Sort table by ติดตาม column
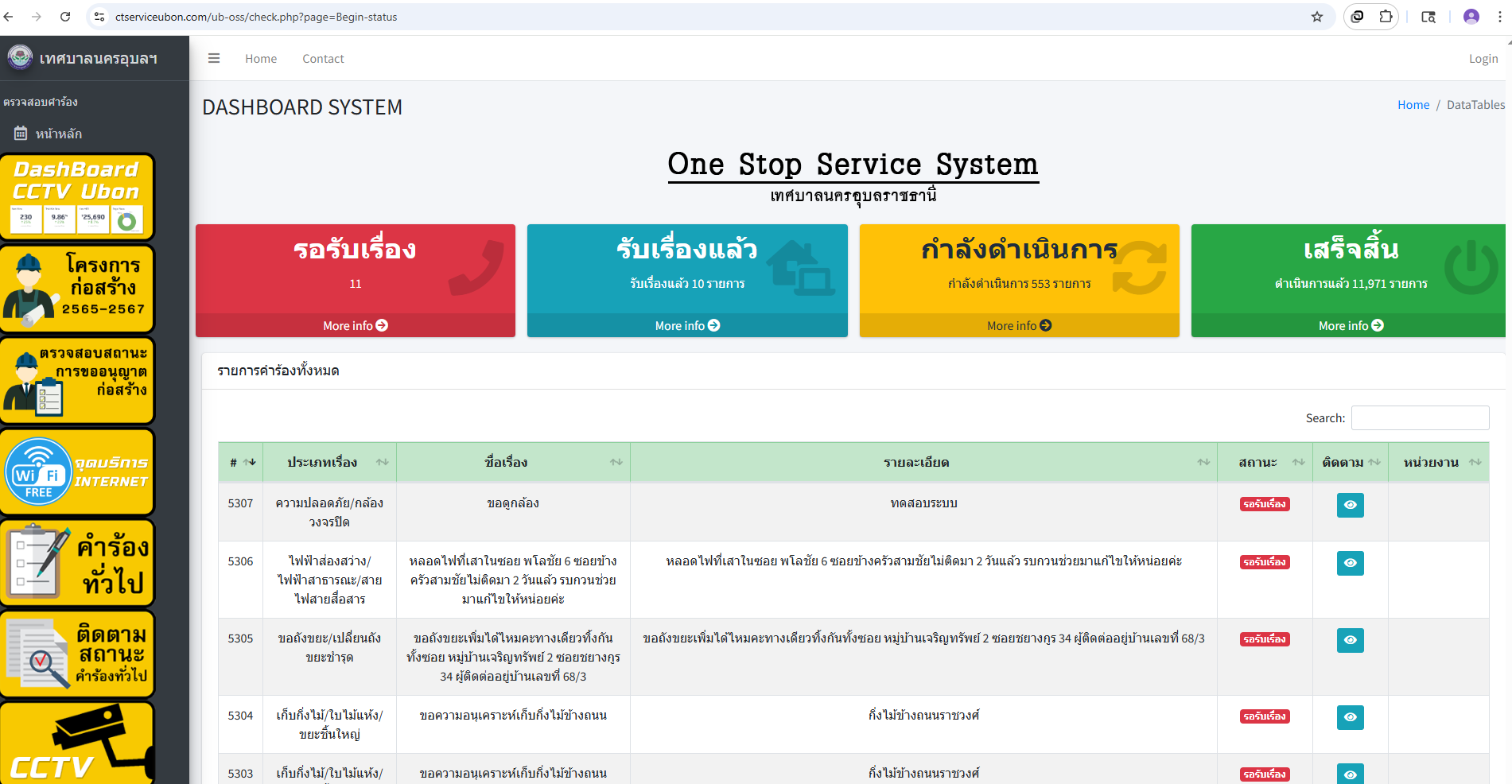1512x784 pixels. click(1350, 462)
